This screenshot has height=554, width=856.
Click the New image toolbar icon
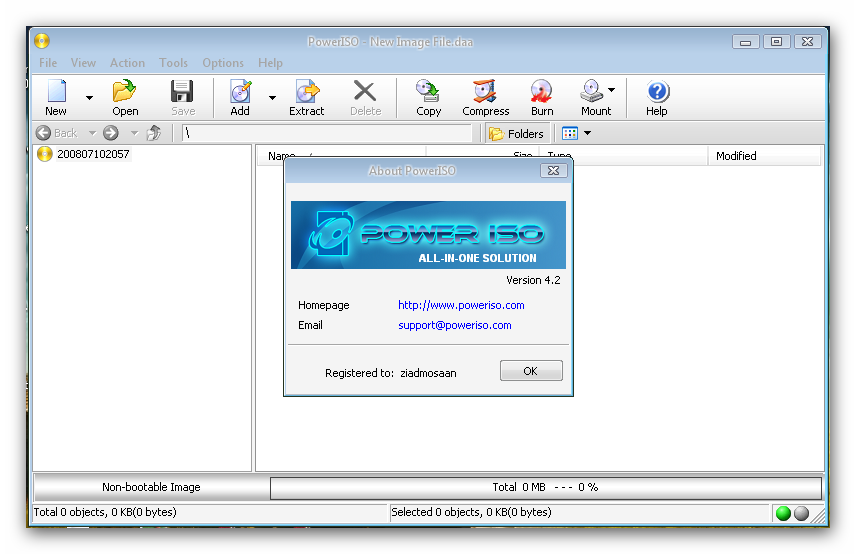[x=56, y=91]
